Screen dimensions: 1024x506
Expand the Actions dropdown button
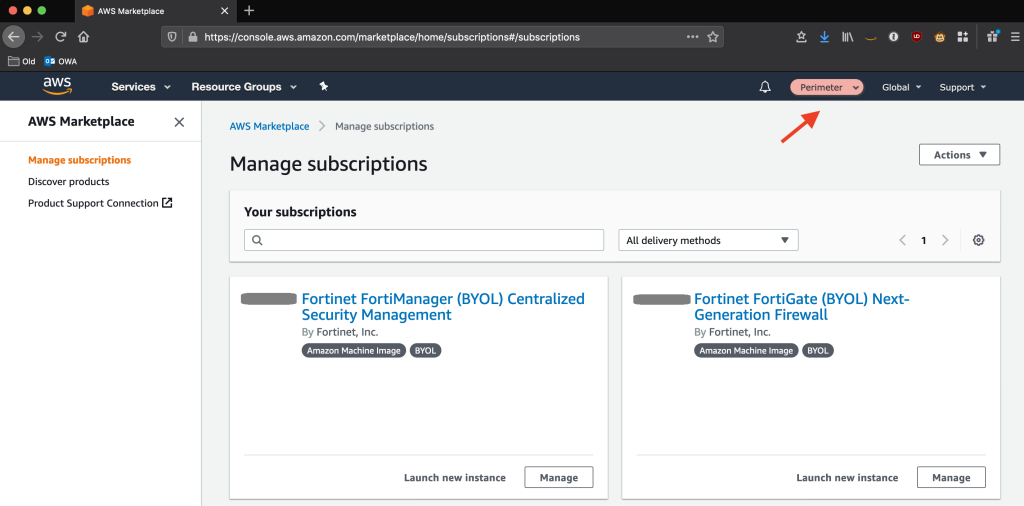[x=959, y=155]
